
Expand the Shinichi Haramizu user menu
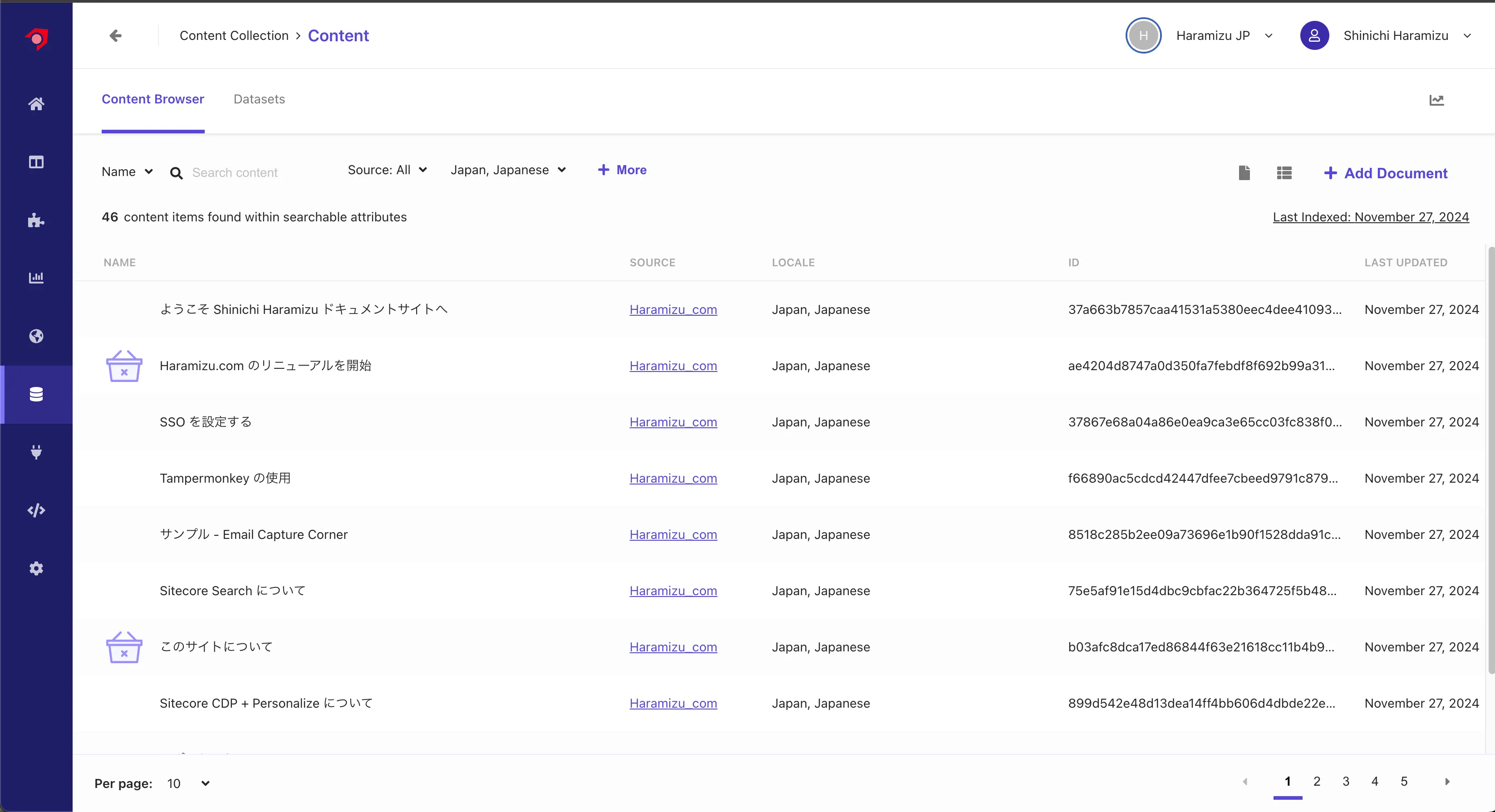tap(1467, 36)
